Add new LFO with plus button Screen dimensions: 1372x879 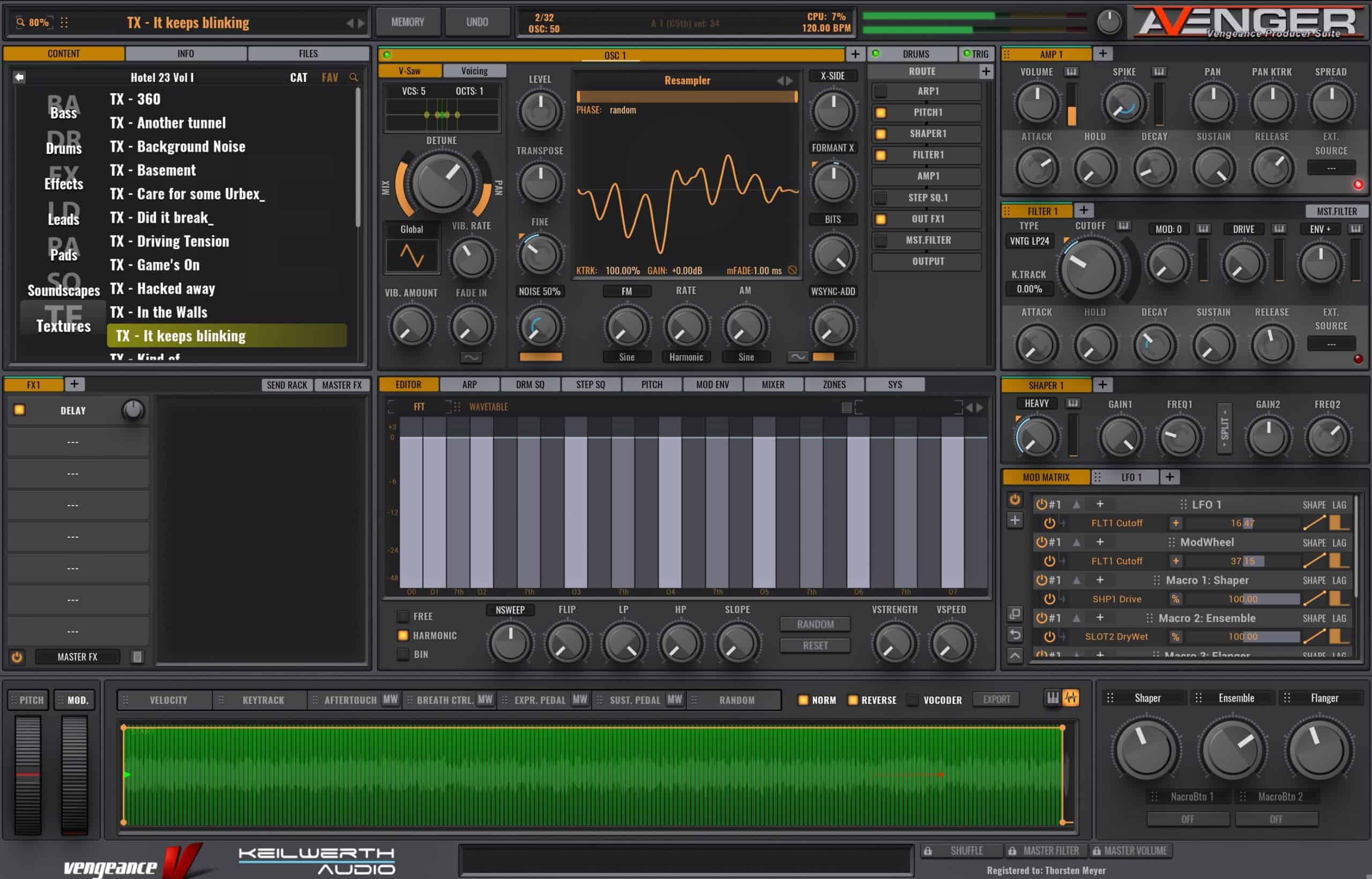pyautogui.click(x=1169, y=477)
